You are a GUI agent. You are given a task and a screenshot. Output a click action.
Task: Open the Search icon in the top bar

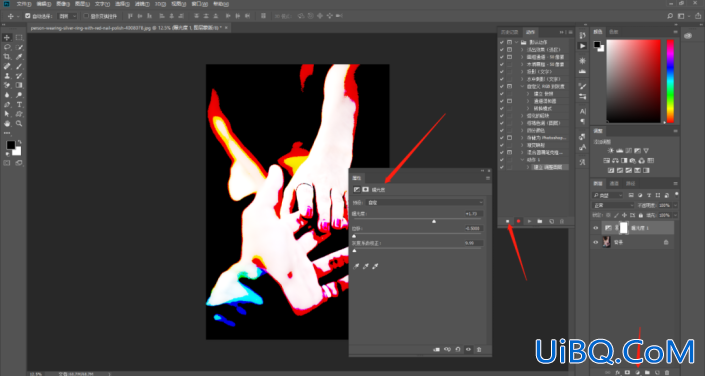click(x=670, y=16)
